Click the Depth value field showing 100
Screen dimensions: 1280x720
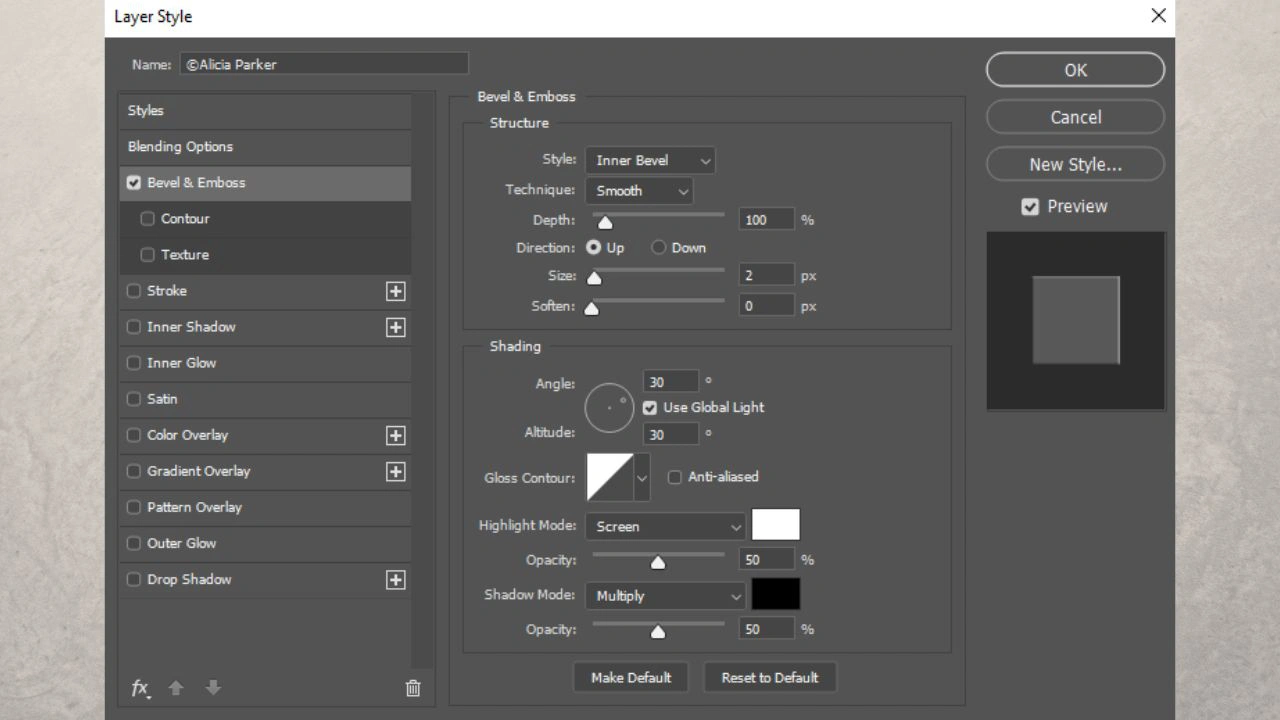[766, 220]
